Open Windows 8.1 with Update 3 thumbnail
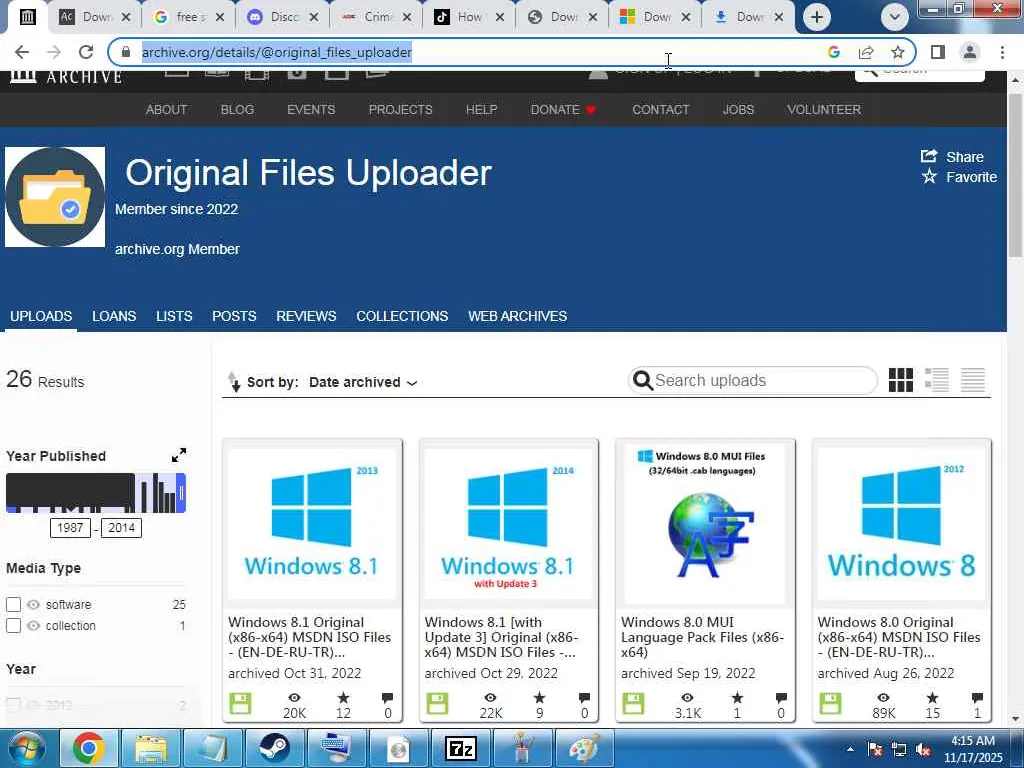This screenshot has width=1024, height=768. pos(508,524)
